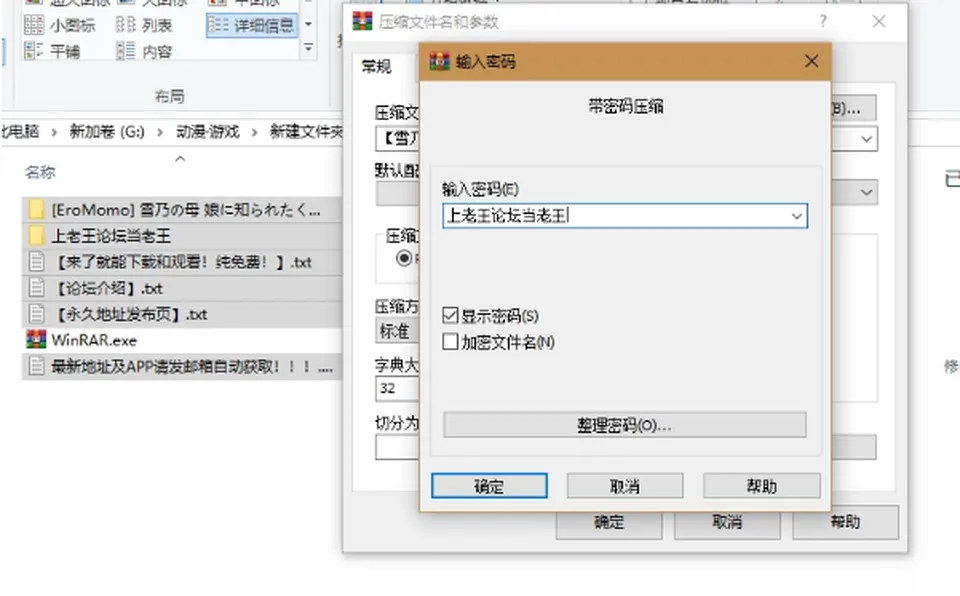The width and height of the screenshot is (960, 596).
Task: Click the WinRAR icon in 压缩文件名和参数 title bar
Action: point(362,21)
